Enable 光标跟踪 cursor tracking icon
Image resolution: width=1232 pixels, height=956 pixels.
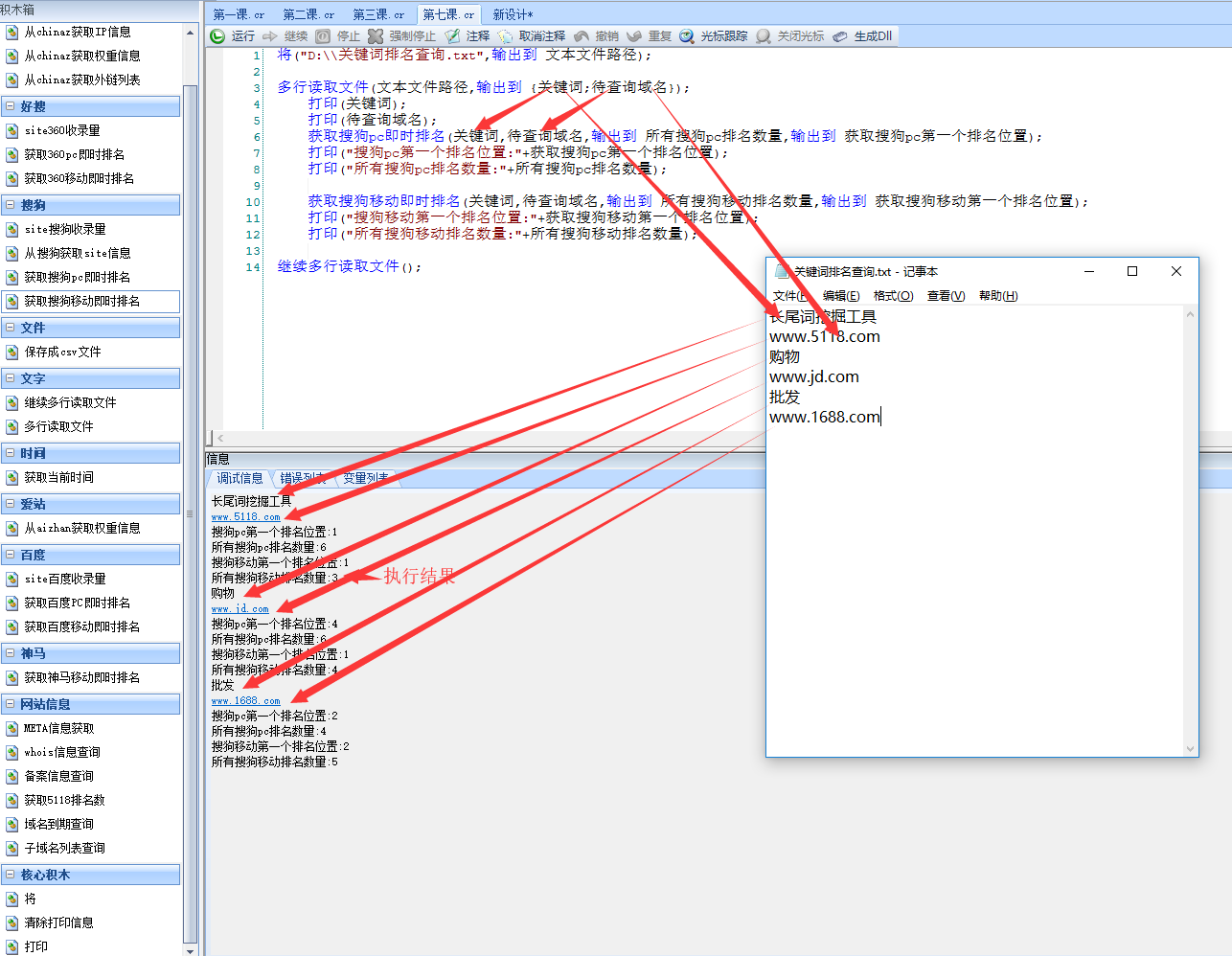[687, 36]
